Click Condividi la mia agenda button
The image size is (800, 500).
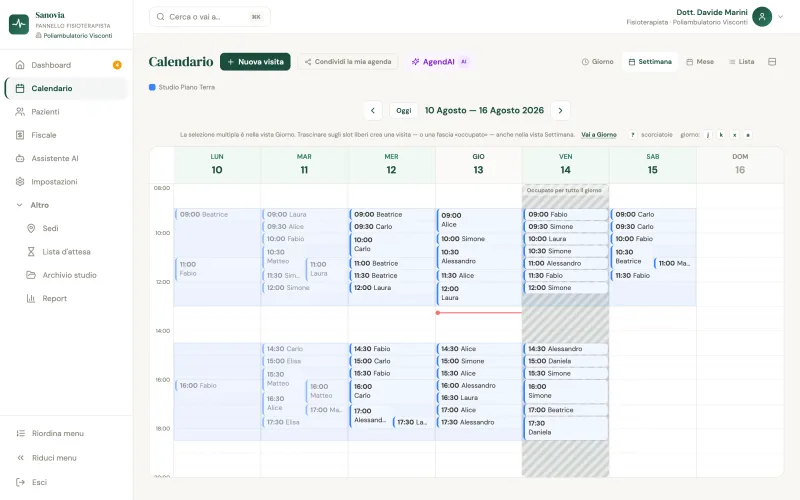tap(348, 62)
